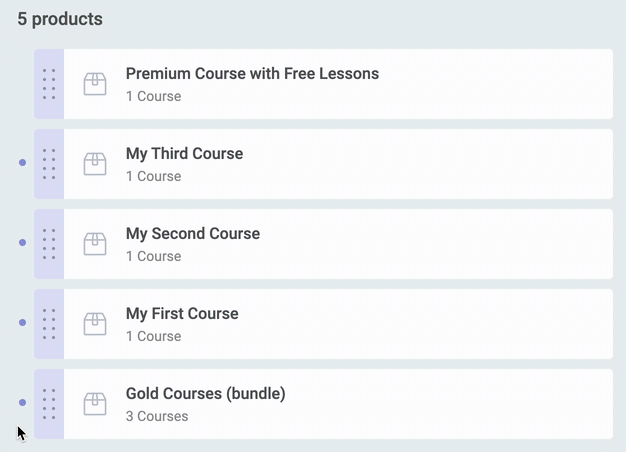Viewport: 626px width, 452px height.
Task: Click blue dot next to Gold Courses
Action: (x=23, y=402)
